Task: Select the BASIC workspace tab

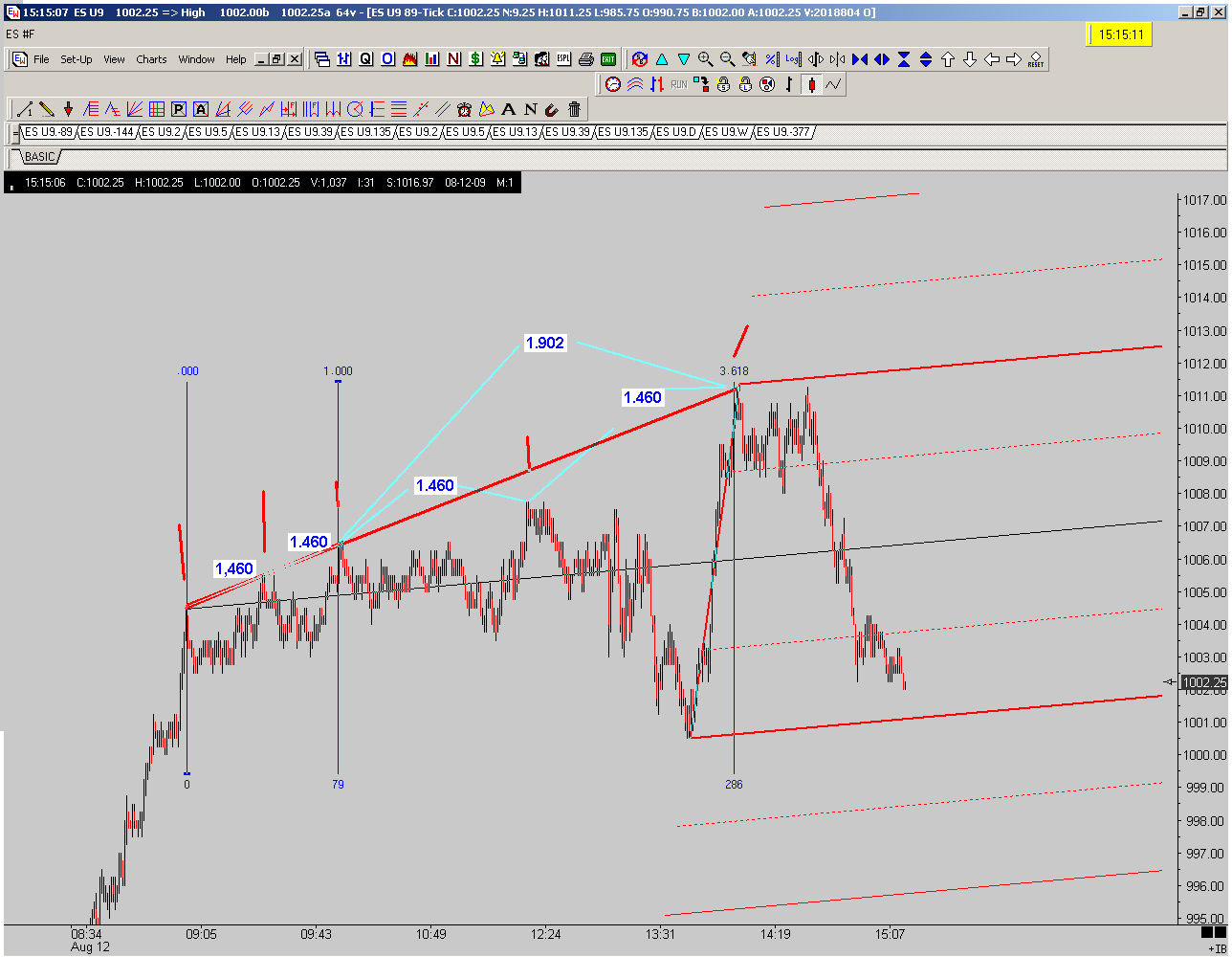Action: [x=39, y=156]
